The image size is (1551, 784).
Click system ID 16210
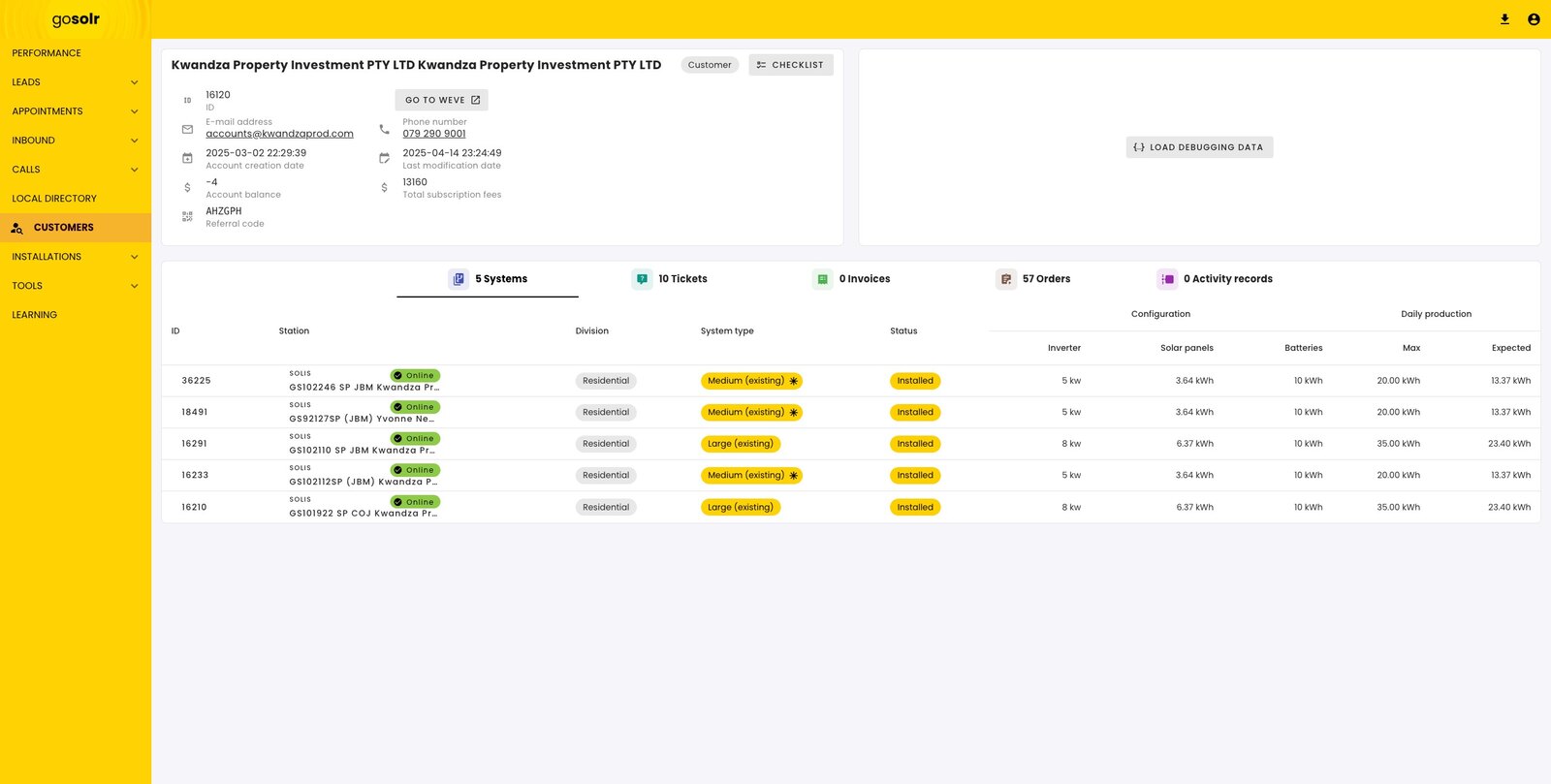(194, 507)
